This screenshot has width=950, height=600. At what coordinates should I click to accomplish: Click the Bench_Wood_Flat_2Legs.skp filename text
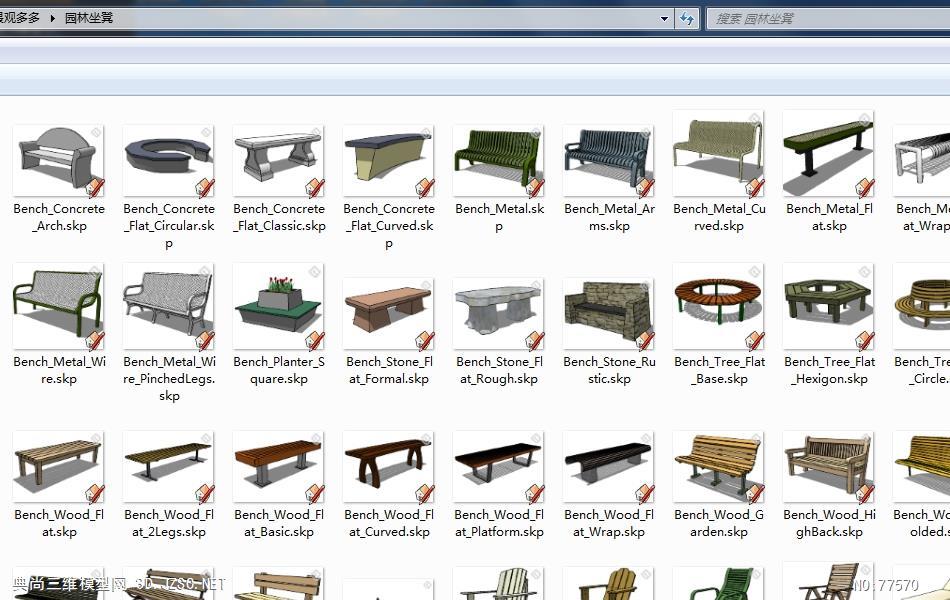pos(169,523)
